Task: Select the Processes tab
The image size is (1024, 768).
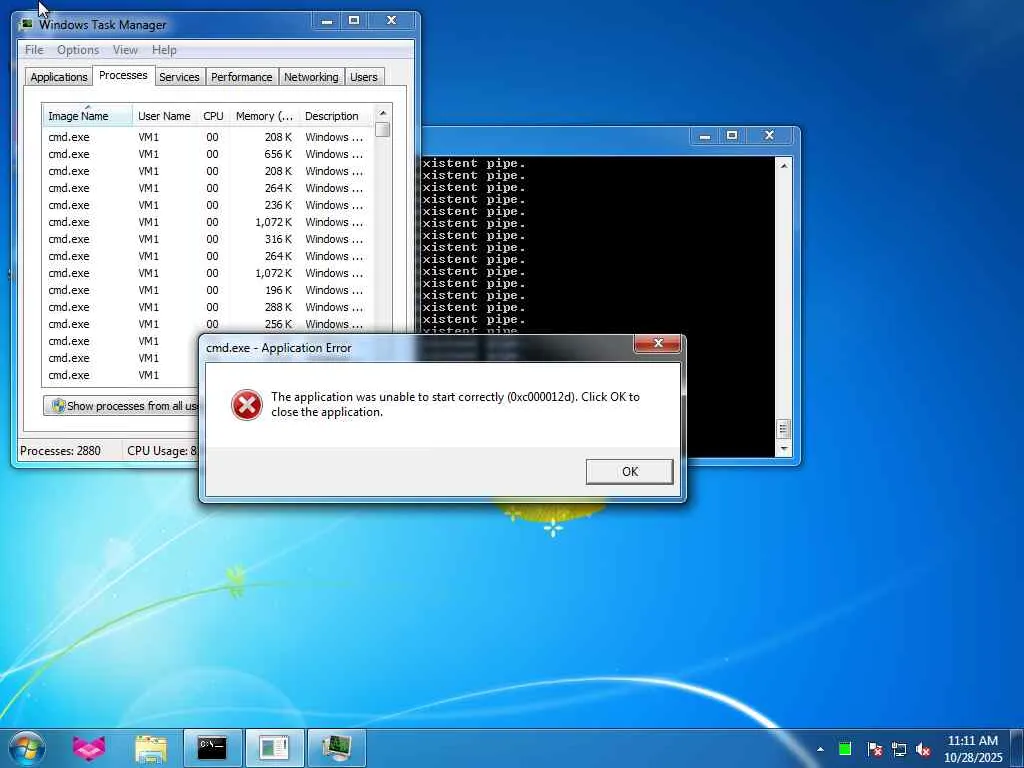Action: point(123,75)
